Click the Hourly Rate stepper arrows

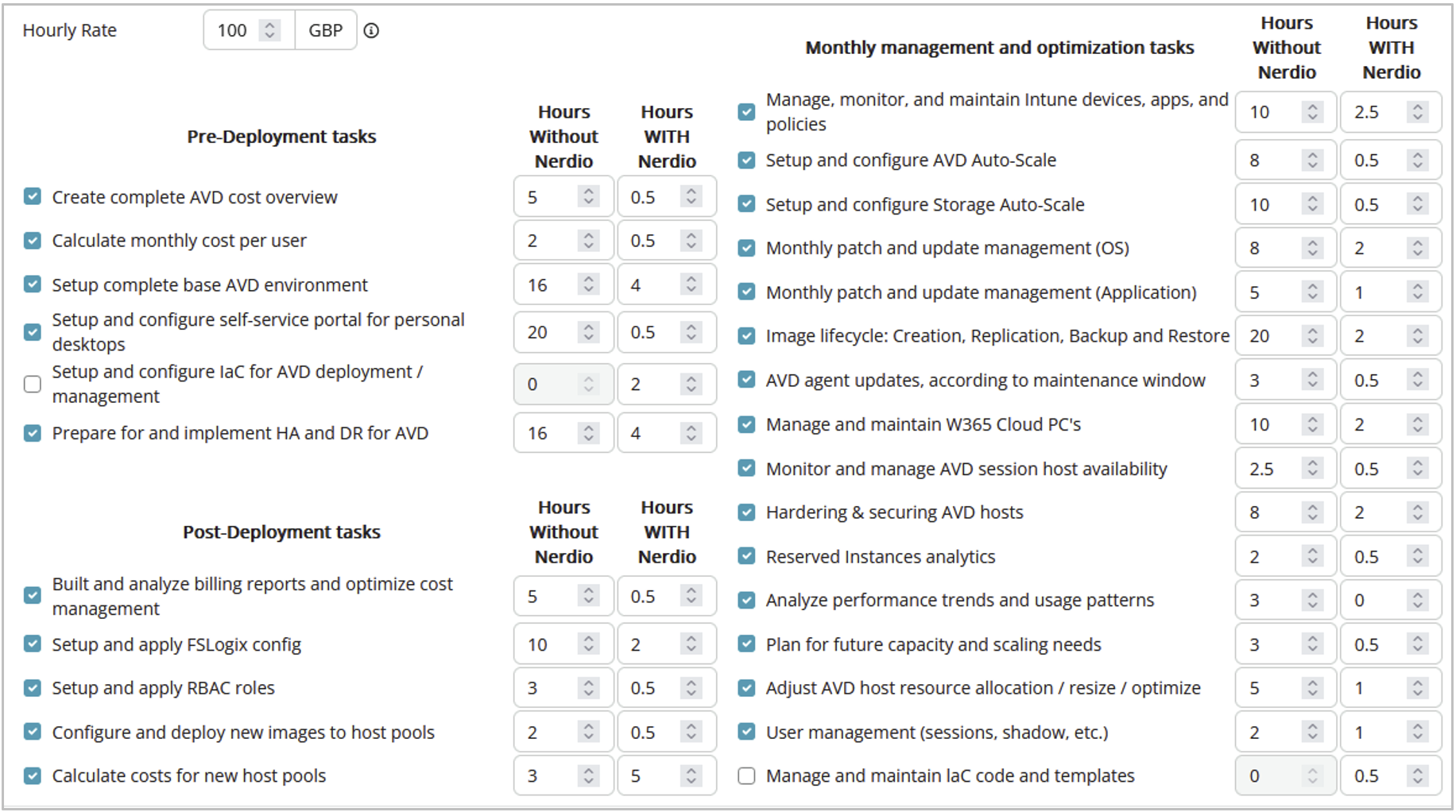(x=270, y=30)
